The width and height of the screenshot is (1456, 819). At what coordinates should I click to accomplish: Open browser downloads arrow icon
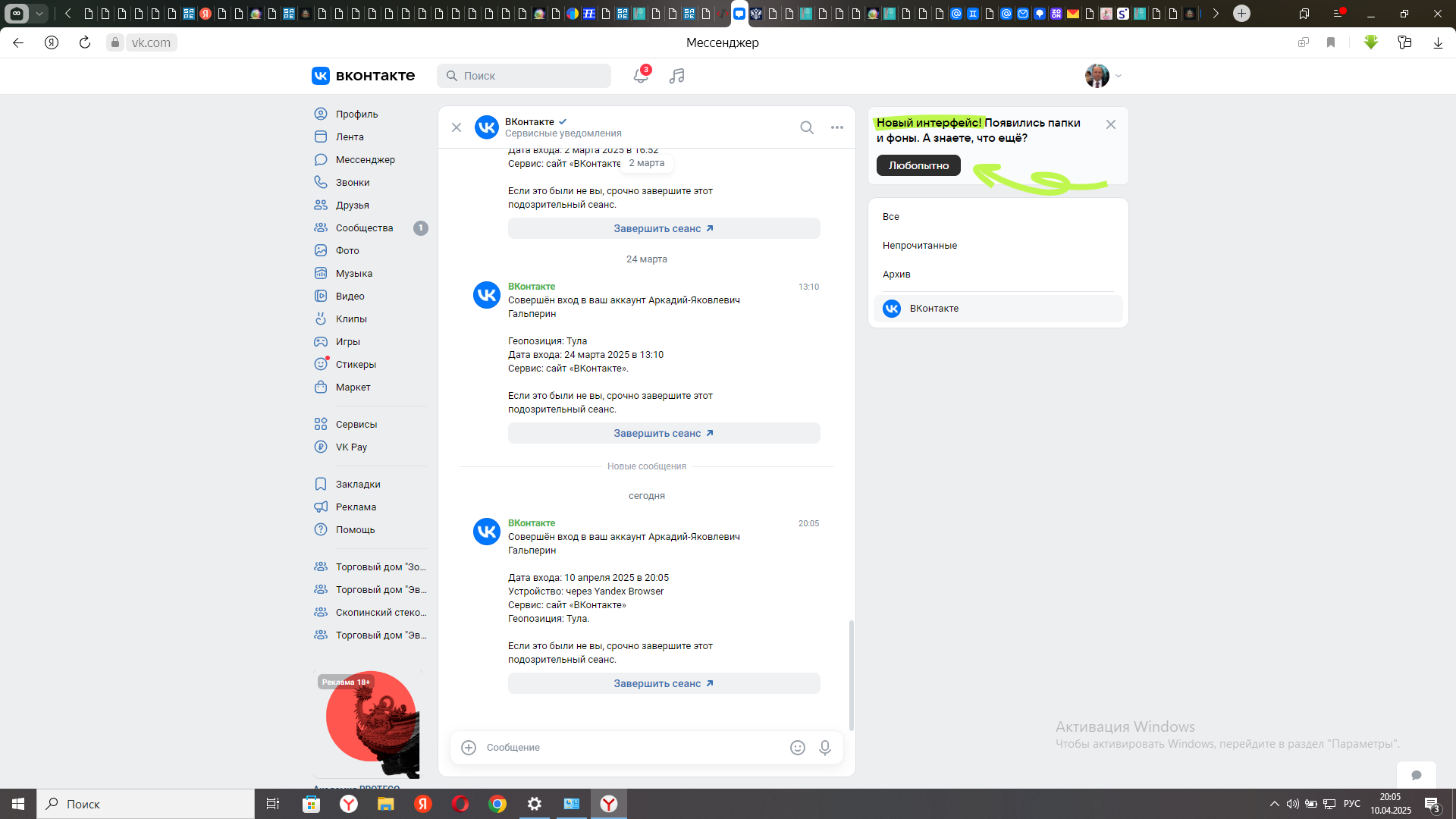pos(1438,42)
